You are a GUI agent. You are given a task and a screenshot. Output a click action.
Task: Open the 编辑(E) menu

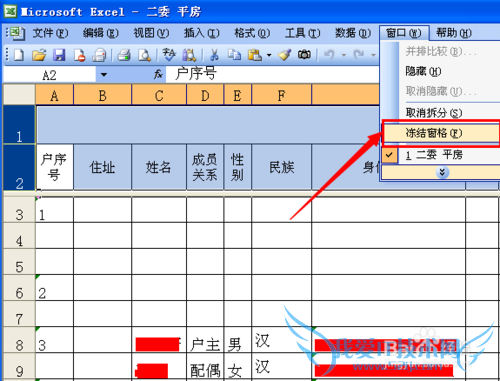click(x=101, y=33)
